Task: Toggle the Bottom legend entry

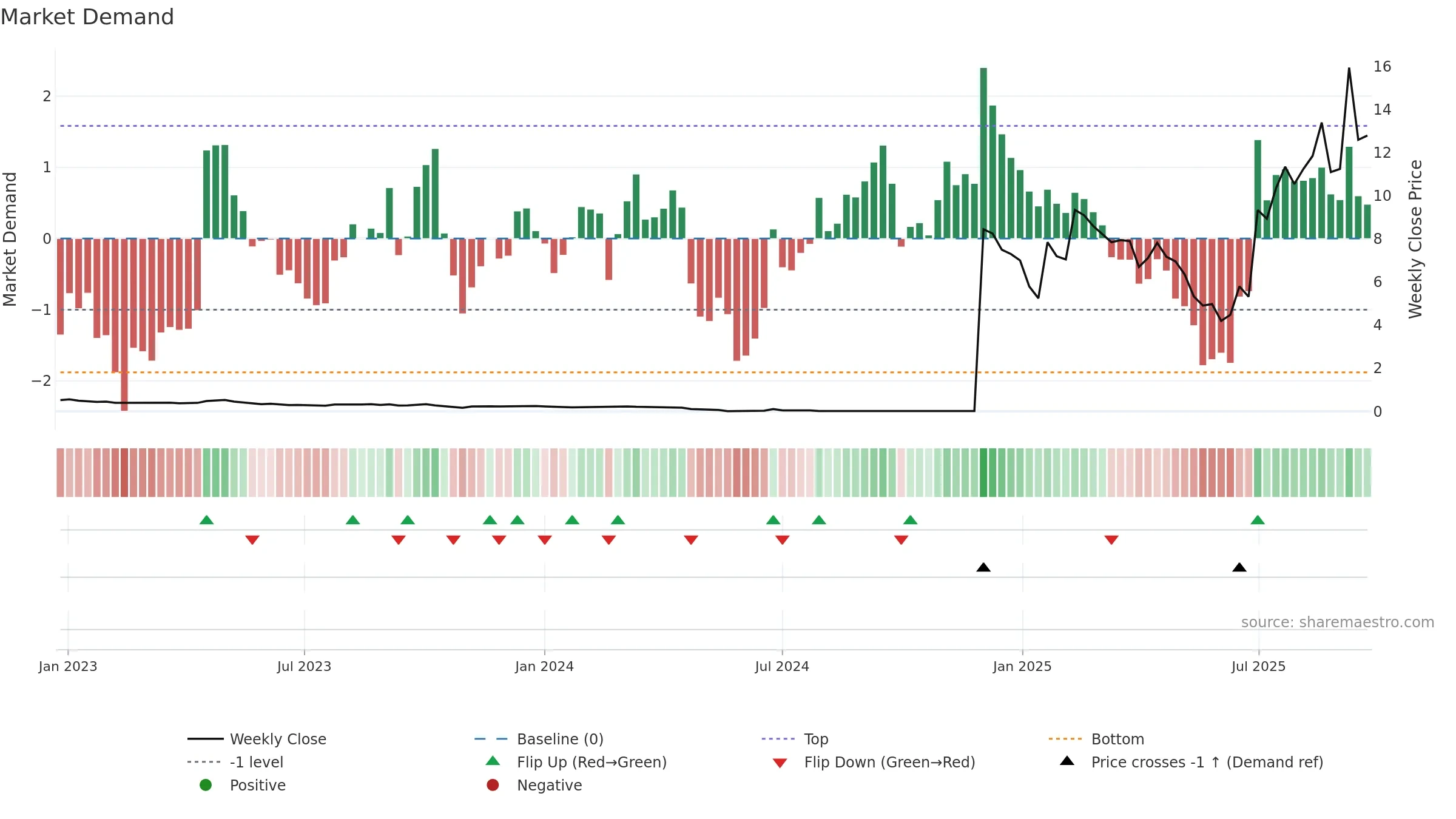Action: pyautogui.click(x=1096, y=739)
